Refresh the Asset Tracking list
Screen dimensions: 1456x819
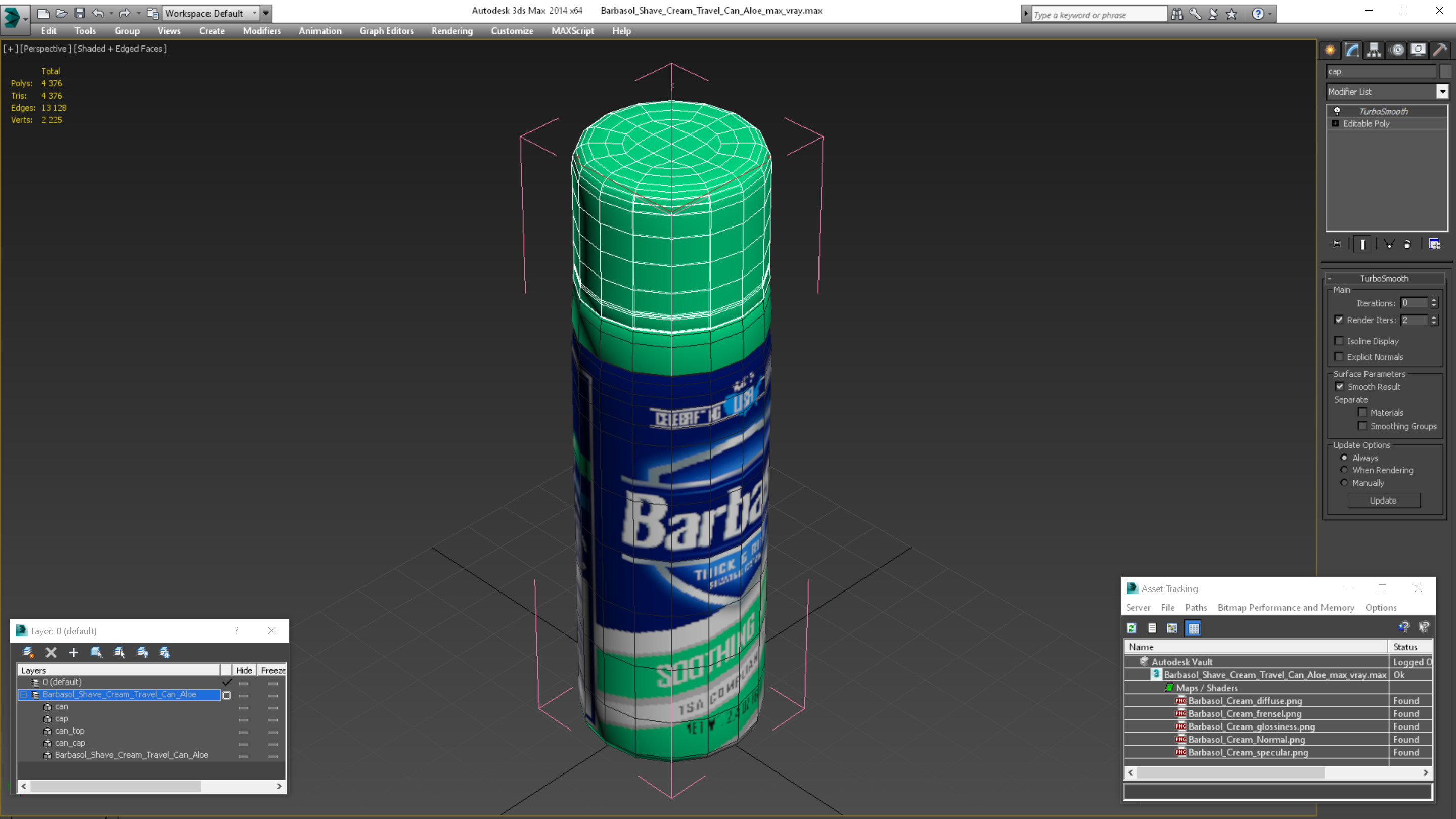tap(1131, 628)
